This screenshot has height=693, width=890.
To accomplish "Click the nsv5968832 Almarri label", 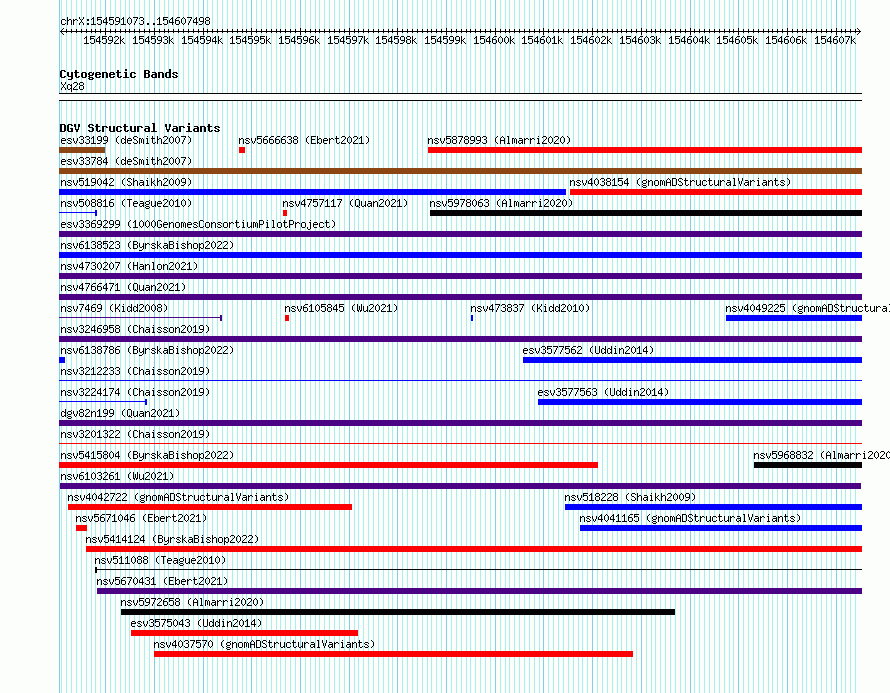I will pyautogui.click(x=821, y=455).
